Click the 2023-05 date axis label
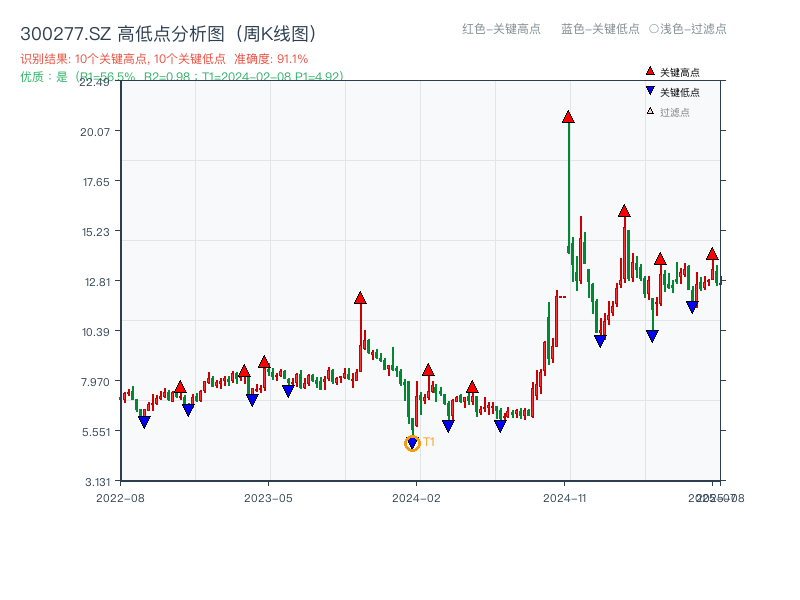800x600 pixels. (268, 498)
